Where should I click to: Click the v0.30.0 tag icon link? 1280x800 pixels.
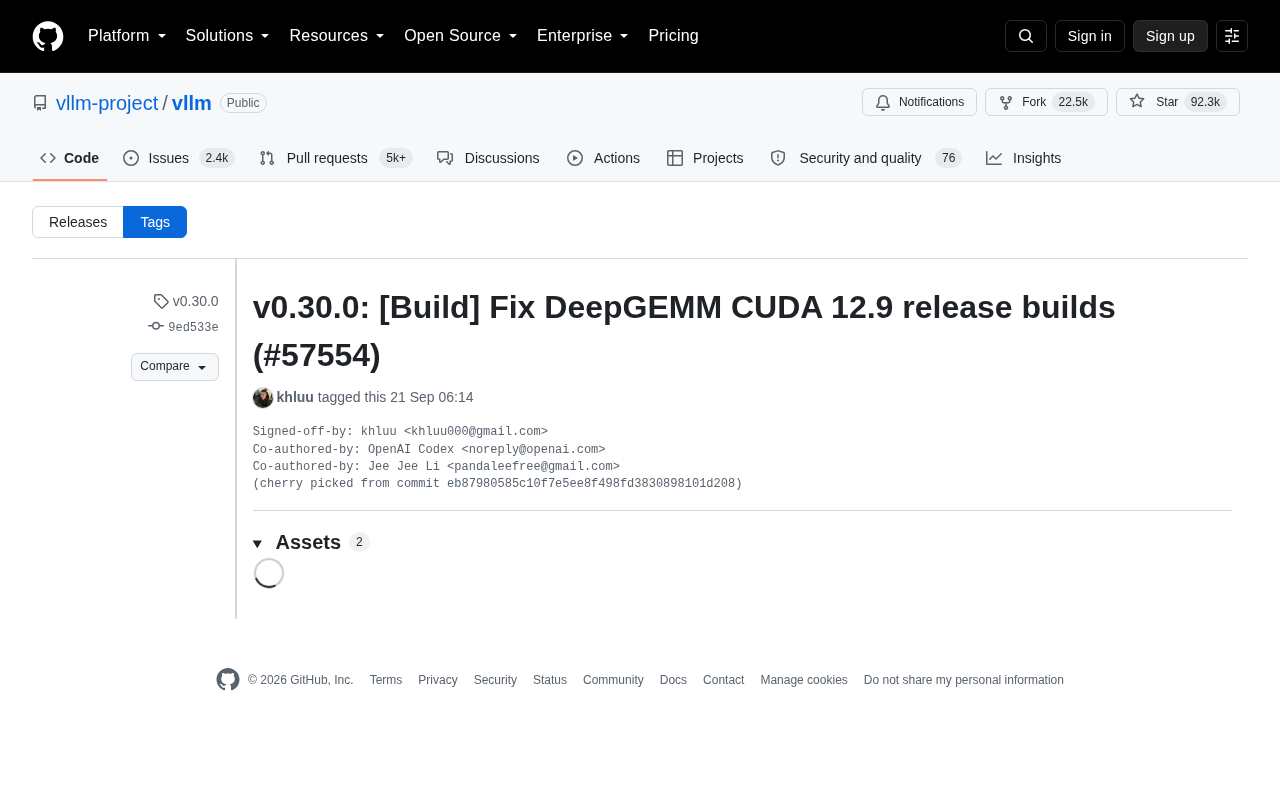[186, 301]
